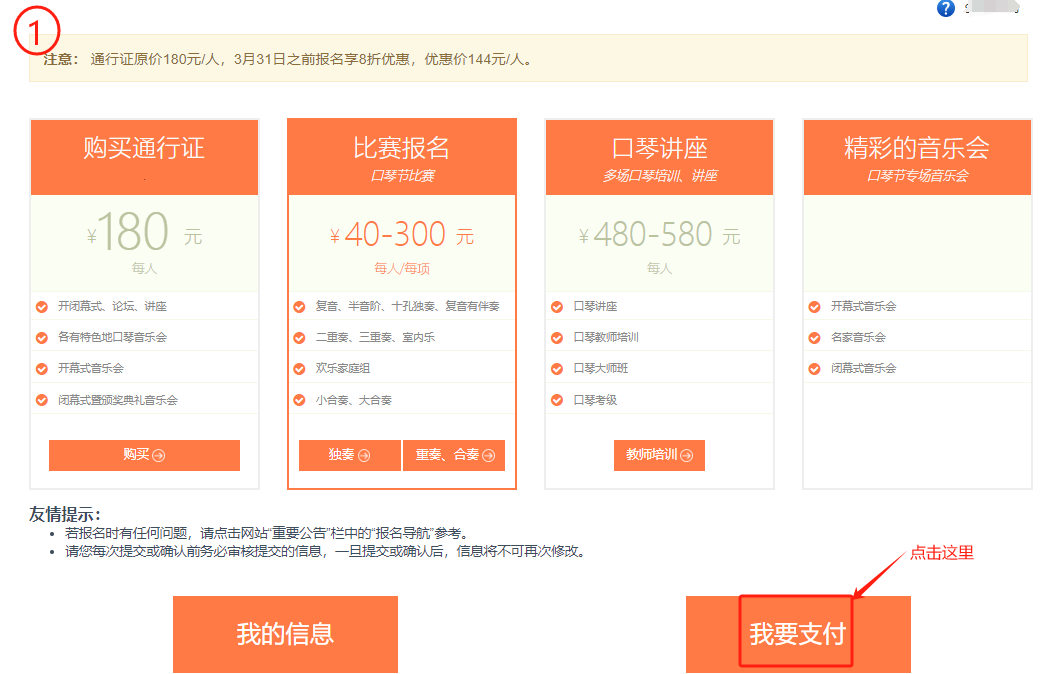Click the 独奏 registration button

tap(349, 455)
